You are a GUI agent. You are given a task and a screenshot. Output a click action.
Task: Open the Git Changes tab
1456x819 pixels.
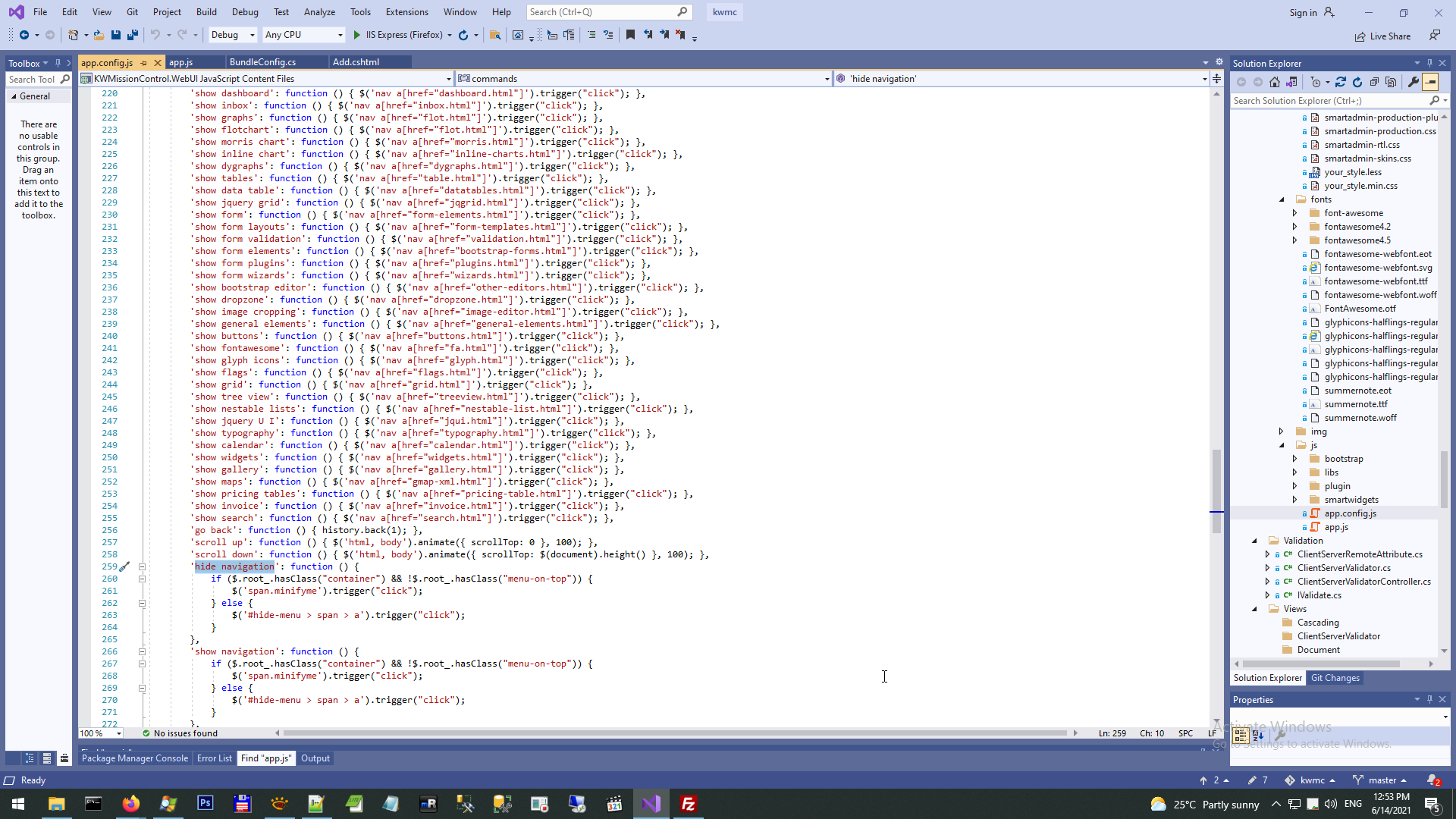[x=1335, y=678]
